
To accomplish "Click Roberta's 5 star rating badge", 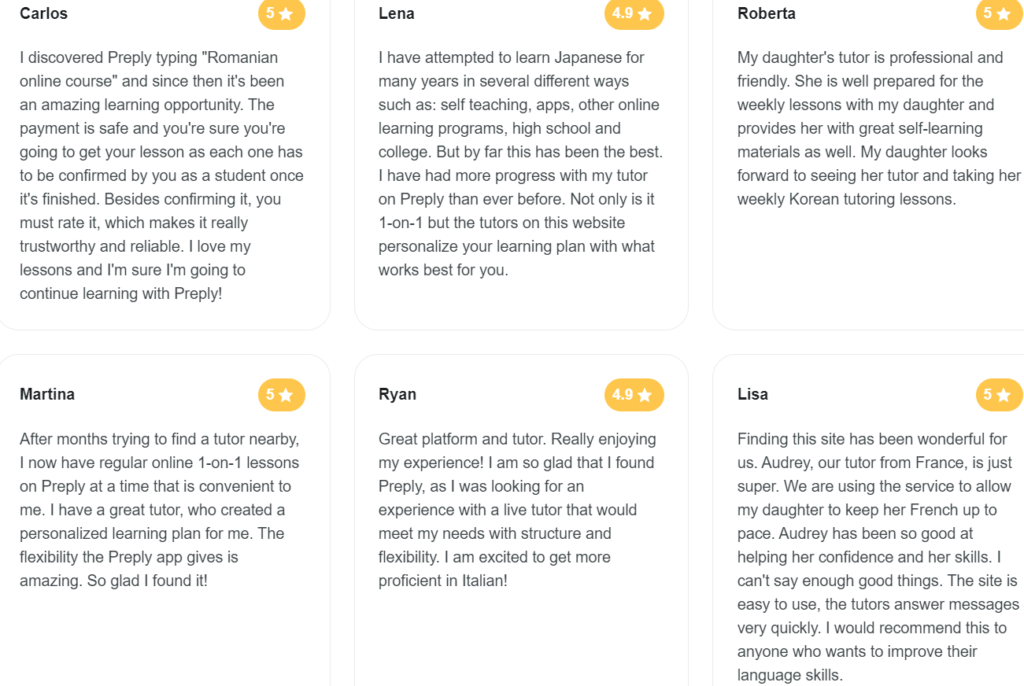I will pyautogui.click(x=999, y=14).
